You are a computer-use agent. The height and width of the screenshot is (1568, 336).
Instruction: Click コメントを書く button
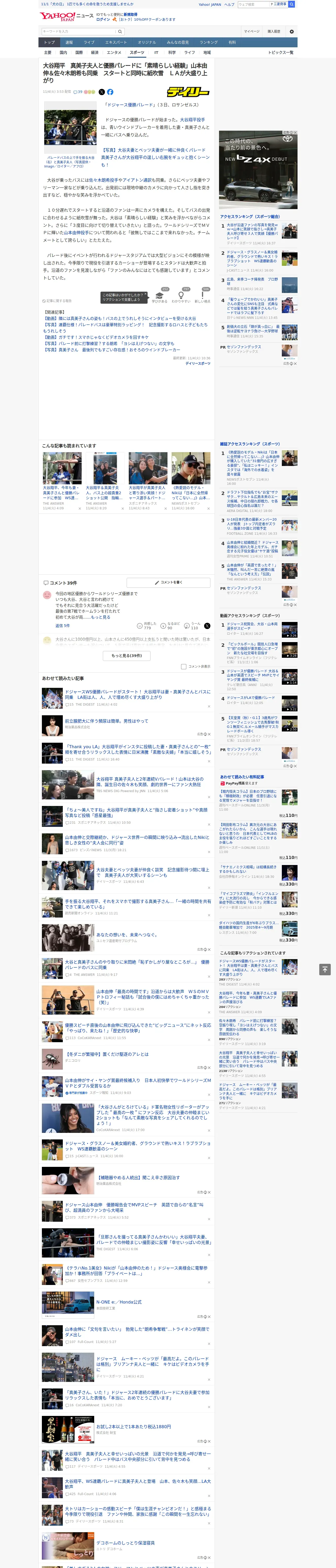coord(168,583)
